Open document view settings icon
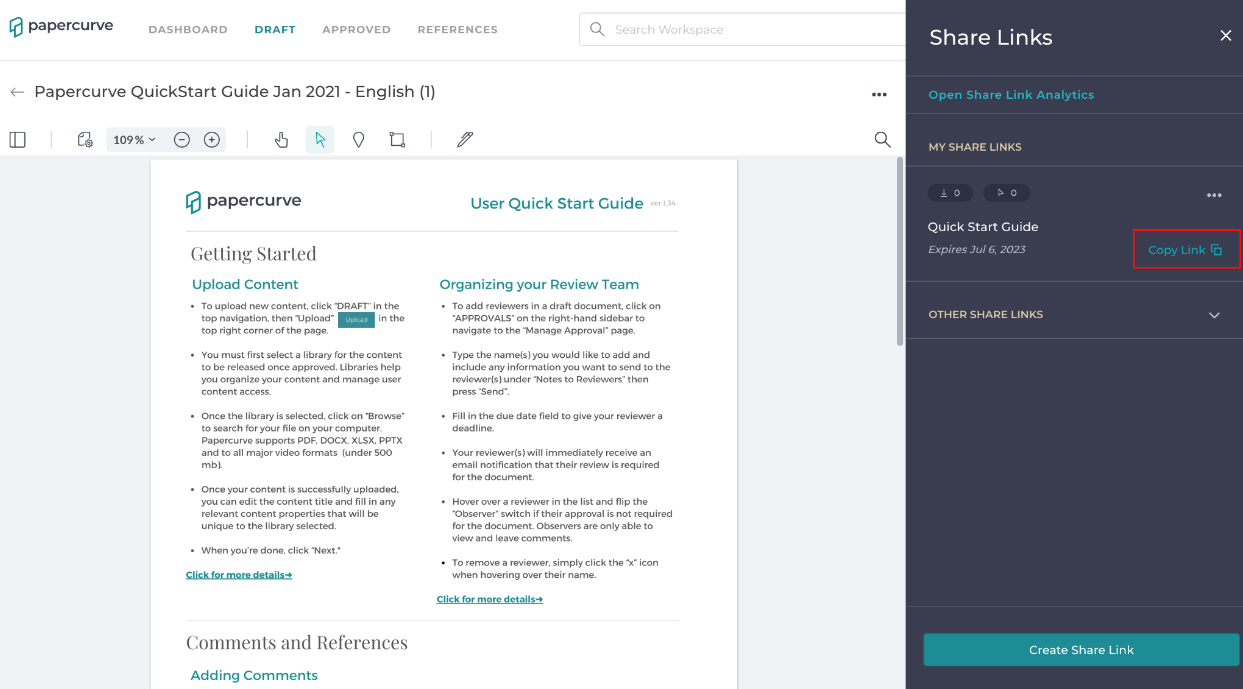This screenshot has width=1243, height=689. [86, 140]
